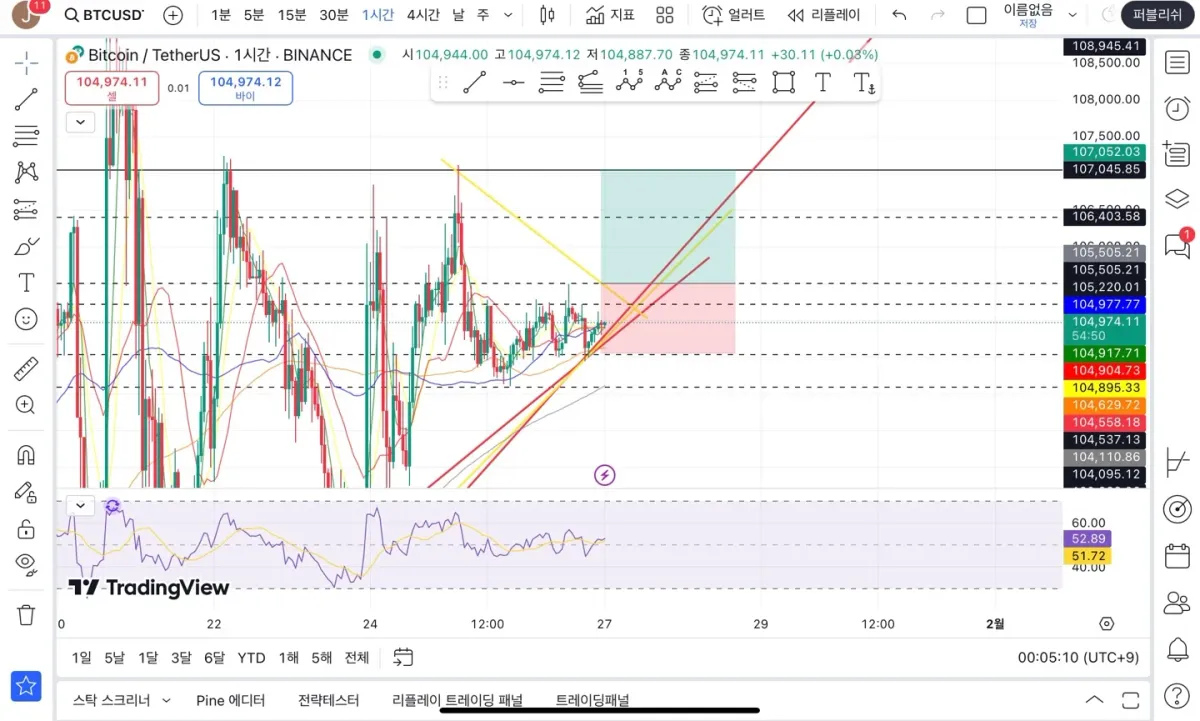This screenshot has height=721, width=1200.
Task: Open the candlestick chart type icon
Action: coord(546,15)
